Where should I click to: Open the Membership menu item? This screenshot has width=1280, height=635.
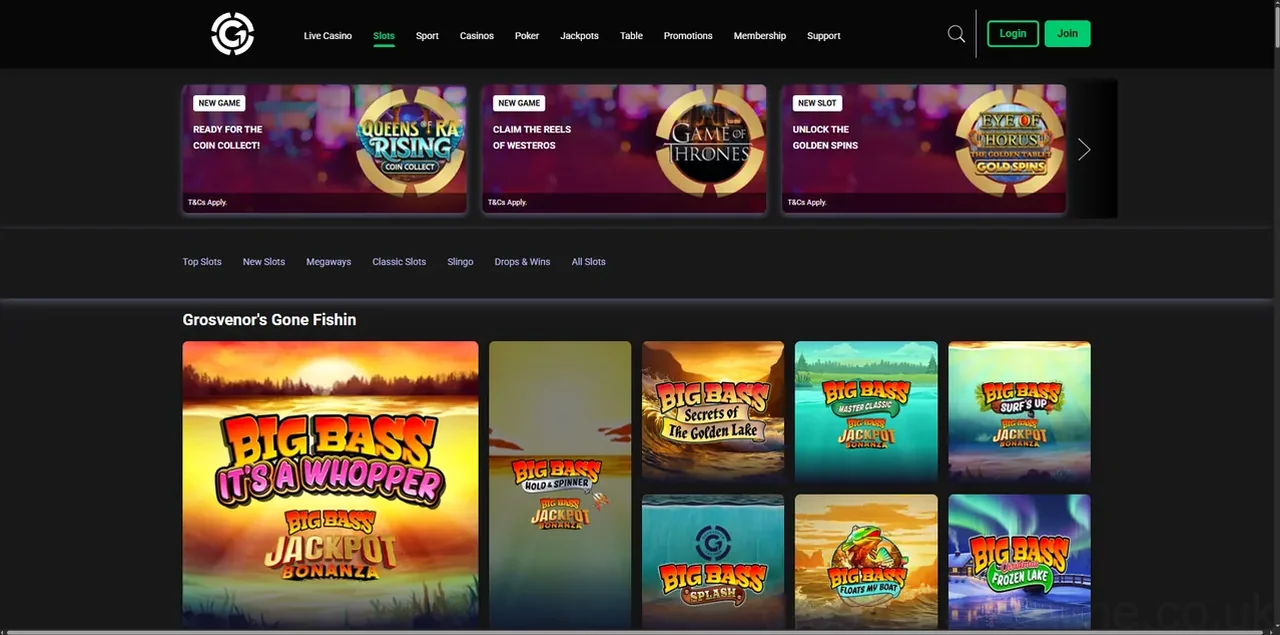[760, 36]
